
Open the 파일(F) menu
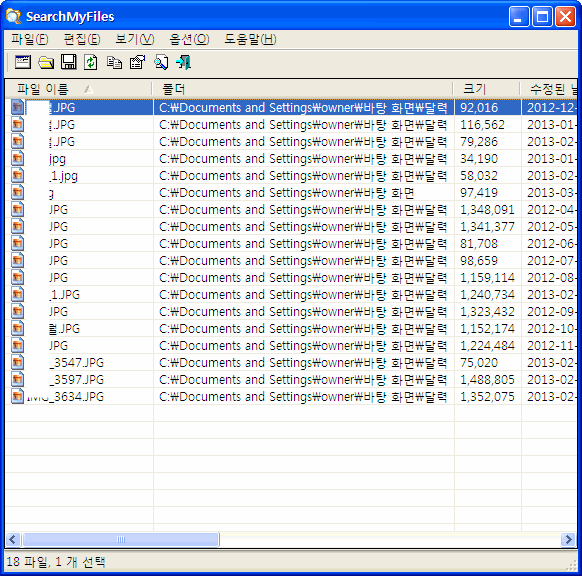tap(30, 39)
